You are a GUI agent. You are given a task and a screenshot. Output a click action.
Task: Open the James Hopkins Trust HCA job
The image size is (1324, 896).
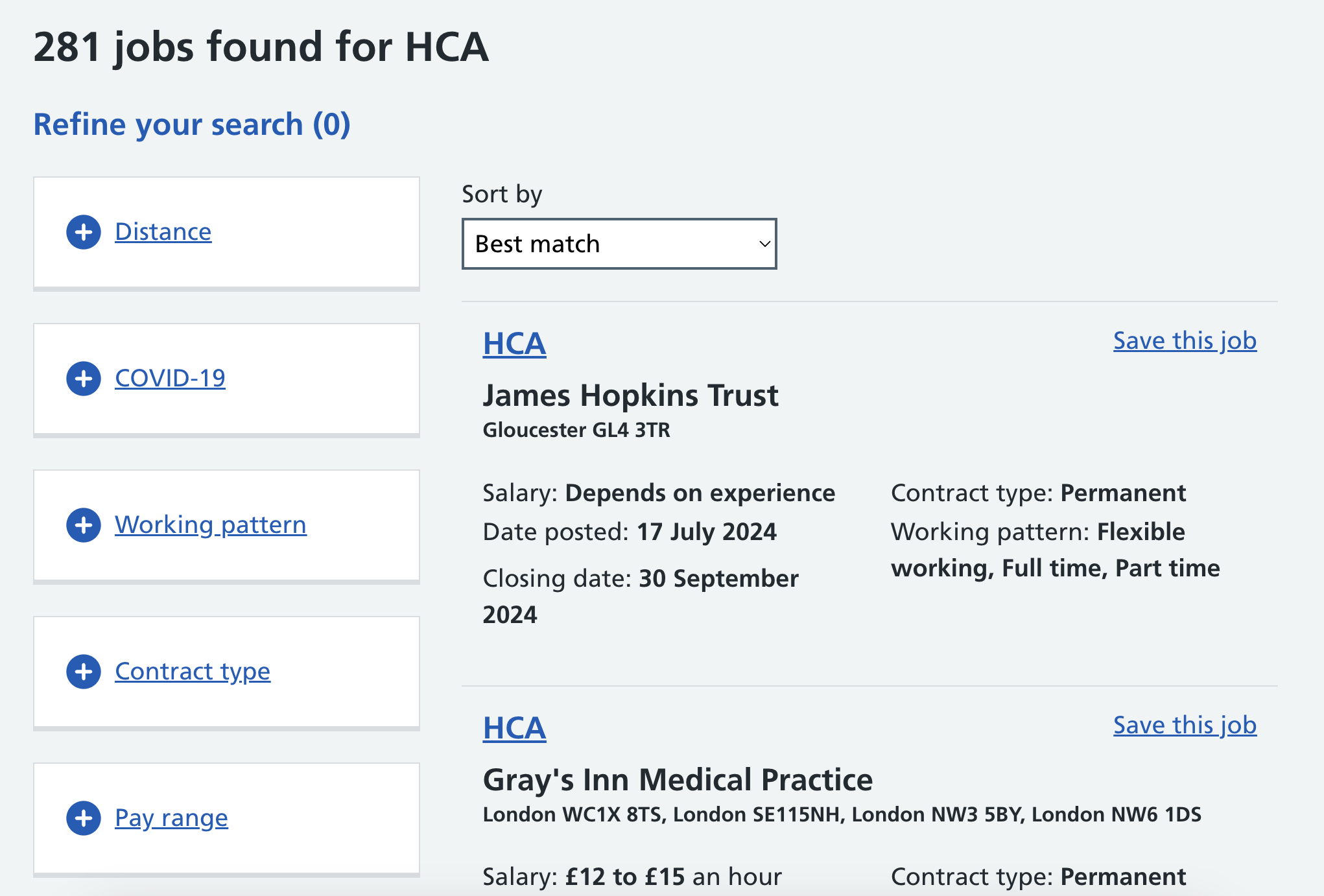pyautogui.click(x=514, y=344)
